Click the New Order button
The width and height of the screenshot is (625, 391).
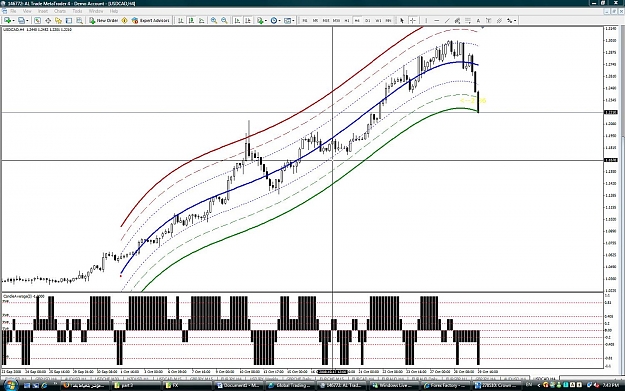tap(103, 20)
